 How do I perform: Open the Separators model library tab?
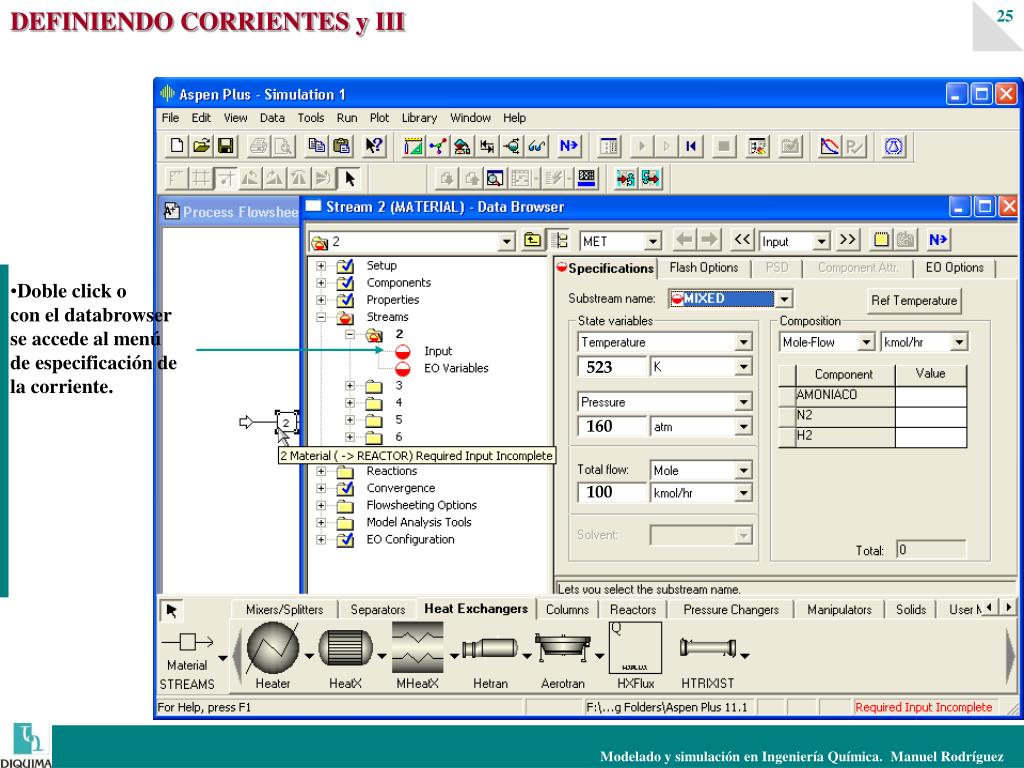377,609
